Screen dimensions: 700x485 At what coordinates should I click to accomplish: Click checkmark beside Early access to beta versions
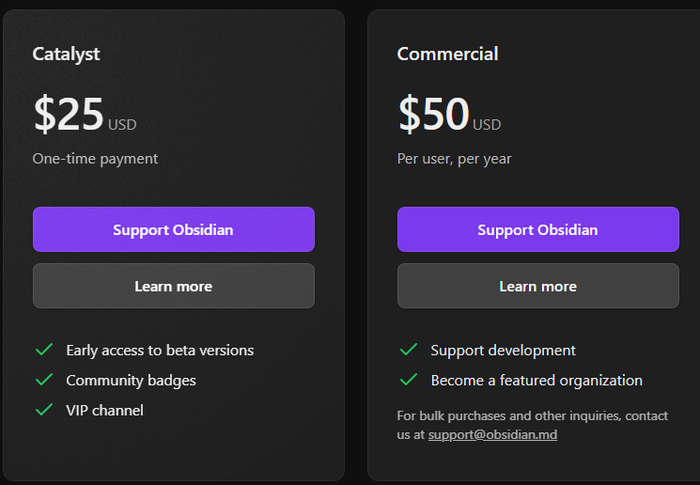pos(44,350)
